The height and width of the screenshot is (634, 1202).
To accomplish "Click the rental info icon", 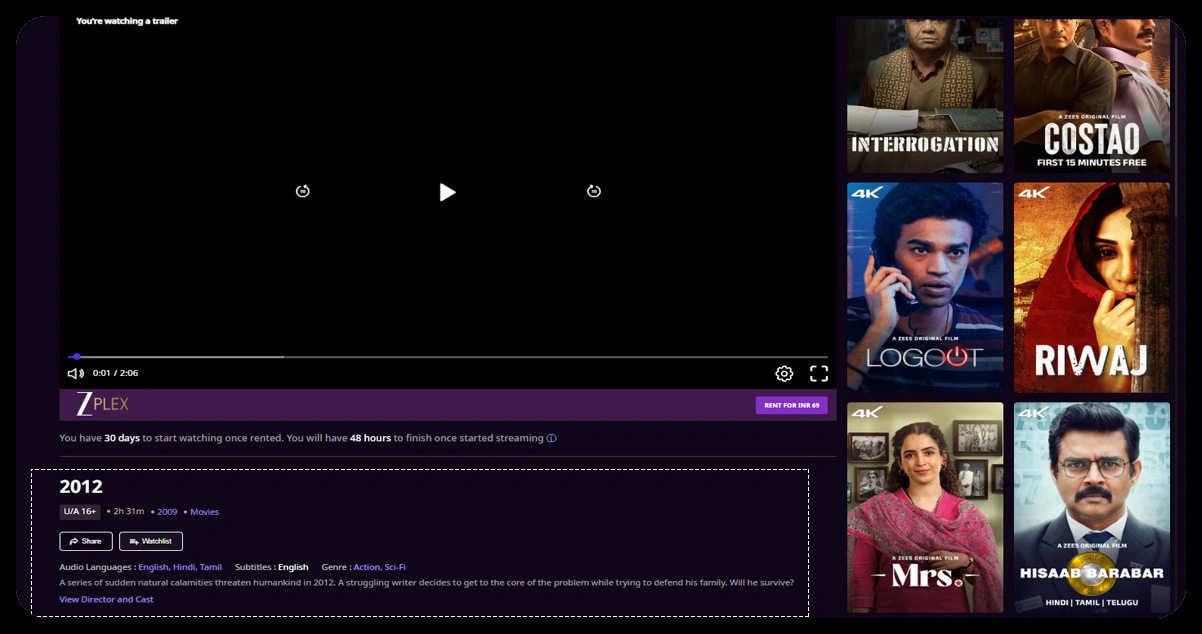I will (551, 438).
